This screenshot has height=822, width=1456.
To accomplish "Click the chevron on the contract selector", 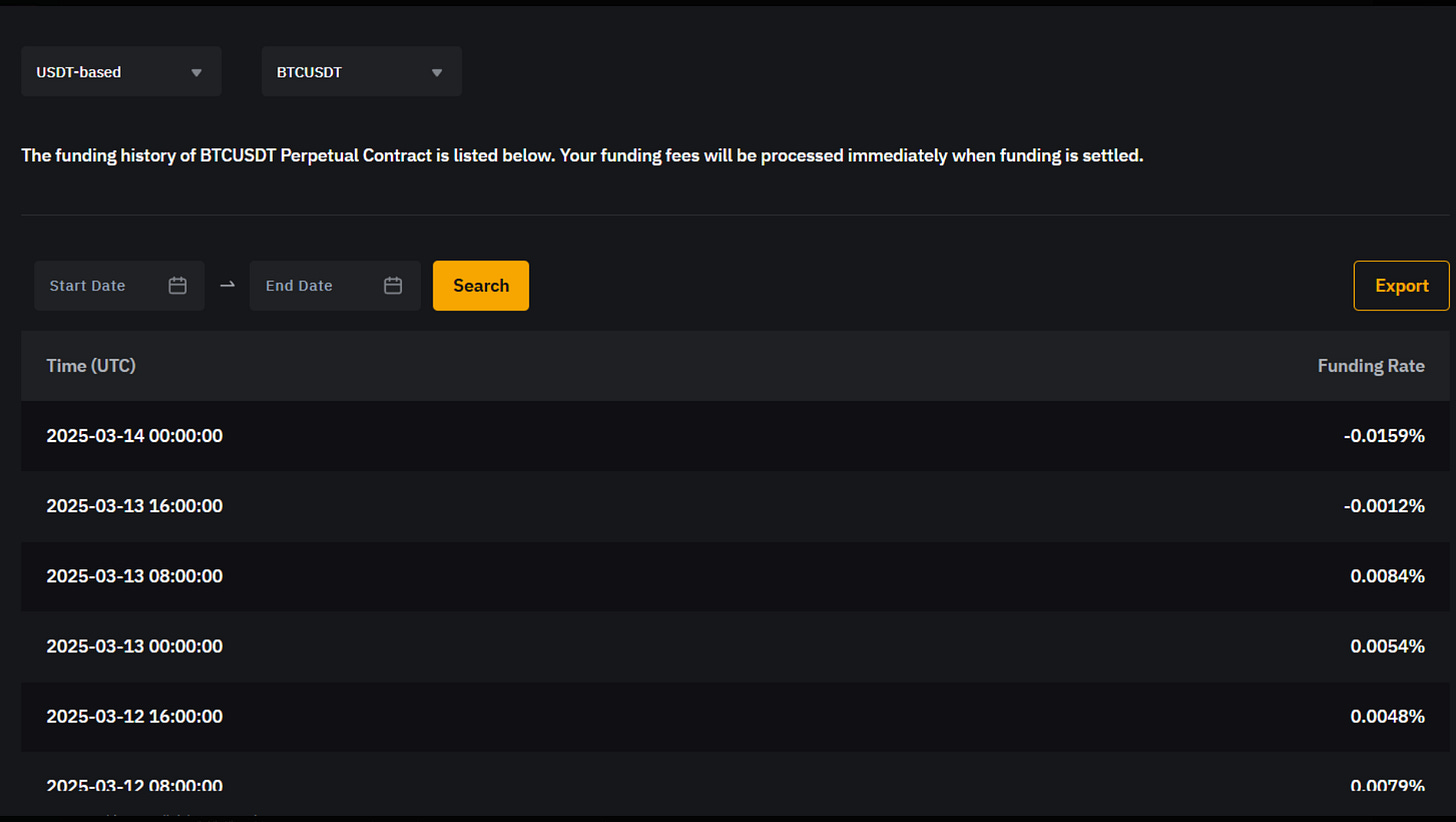I will (436, 71).
